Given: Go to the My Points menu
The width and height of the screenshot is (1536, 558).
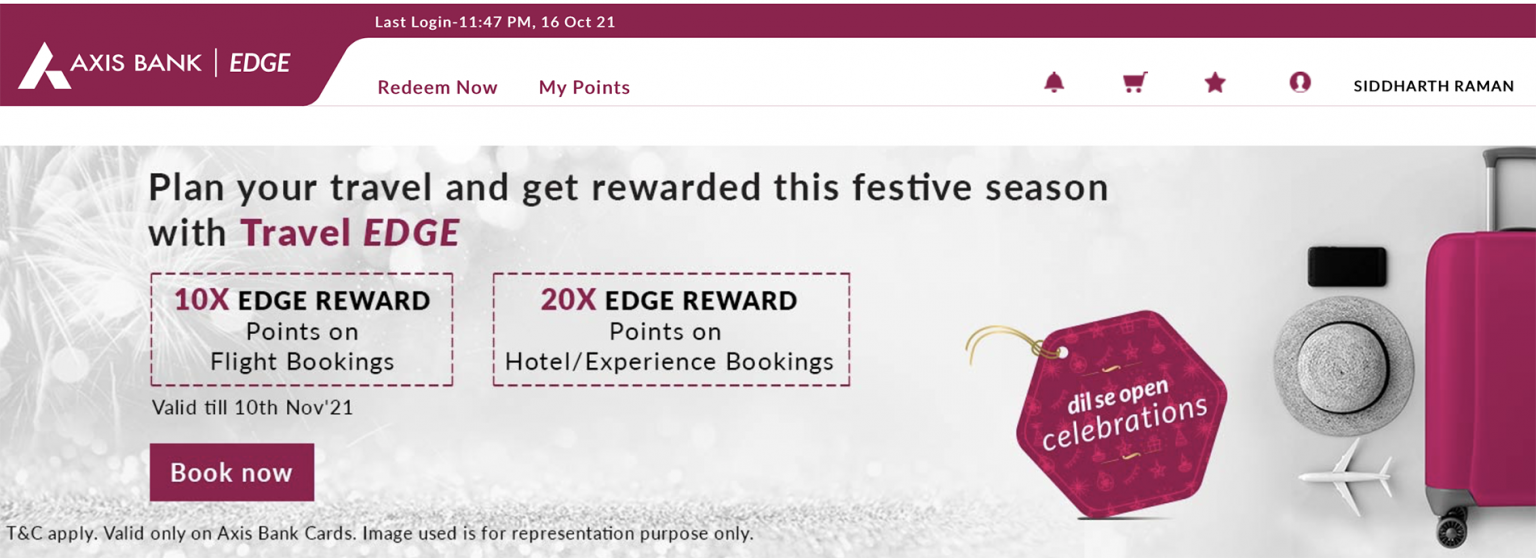Looking at the screenshot, I should click(x=584, y=88).
